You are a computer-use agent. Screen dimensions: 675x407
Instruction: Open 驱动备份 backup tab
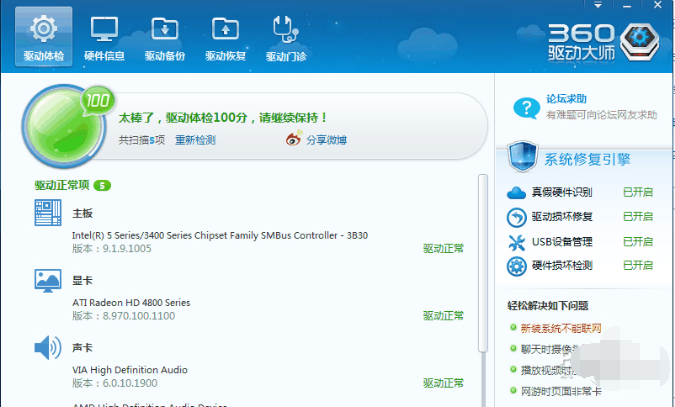pos(164,37)
